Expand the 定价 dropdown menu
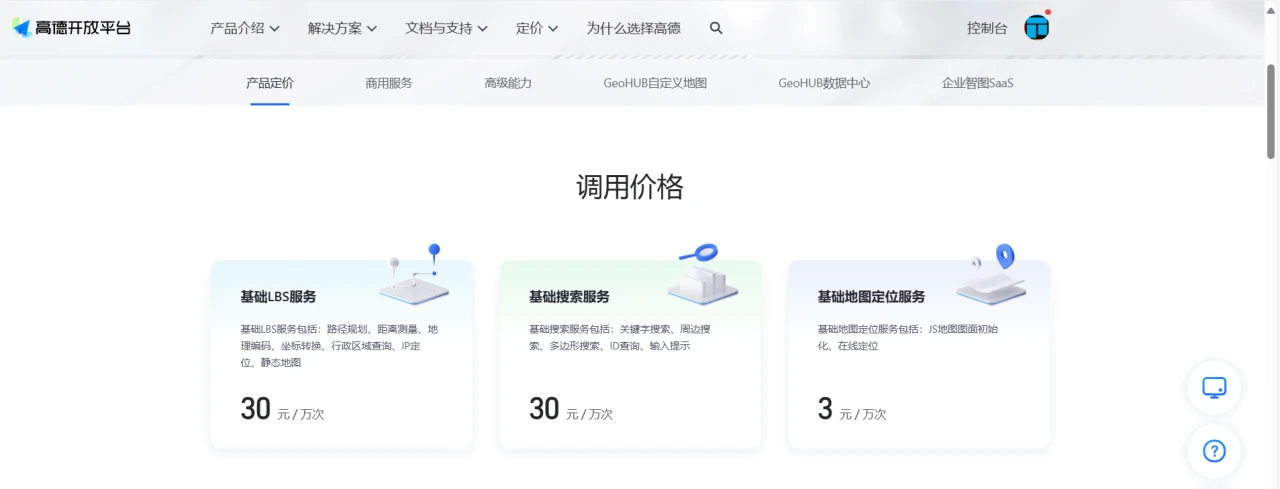The image size is (1280, 489). click(x=537, y=28)
